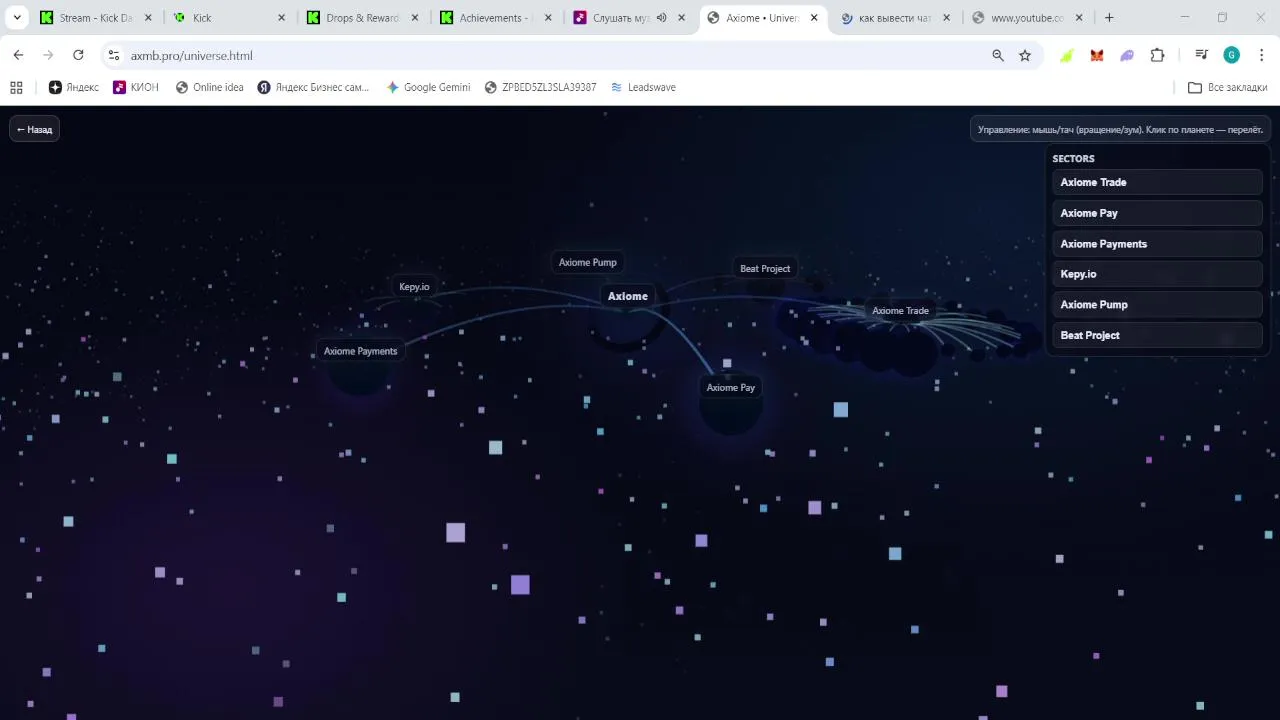This screenshot has height=720, width=1280.
Task: Switch to the www.youtube.com tab
Action: point(1026,17)
